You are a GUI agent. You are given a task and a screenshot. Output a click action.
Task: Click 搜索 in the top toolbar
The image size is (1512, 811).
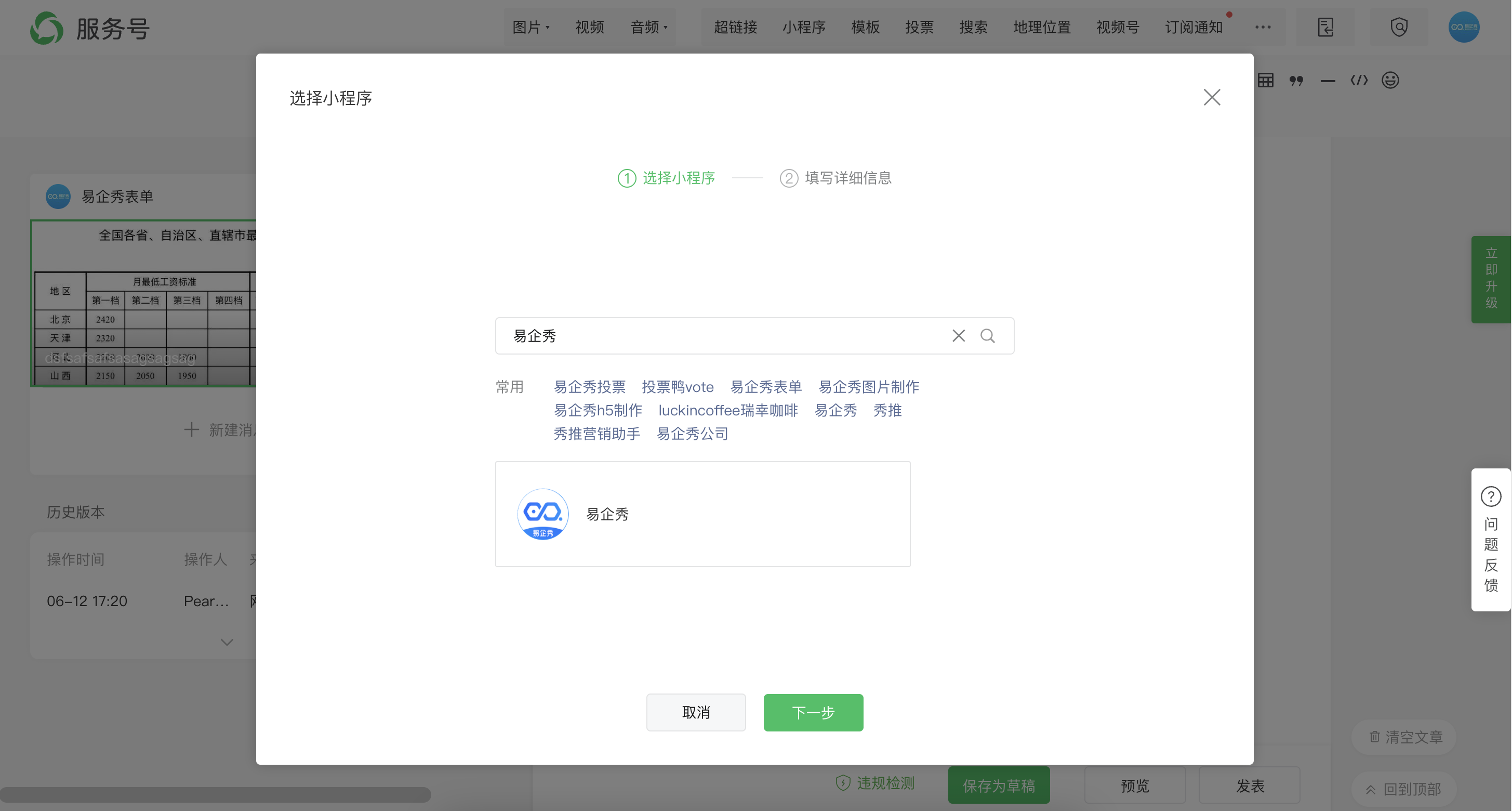point(974,27)
